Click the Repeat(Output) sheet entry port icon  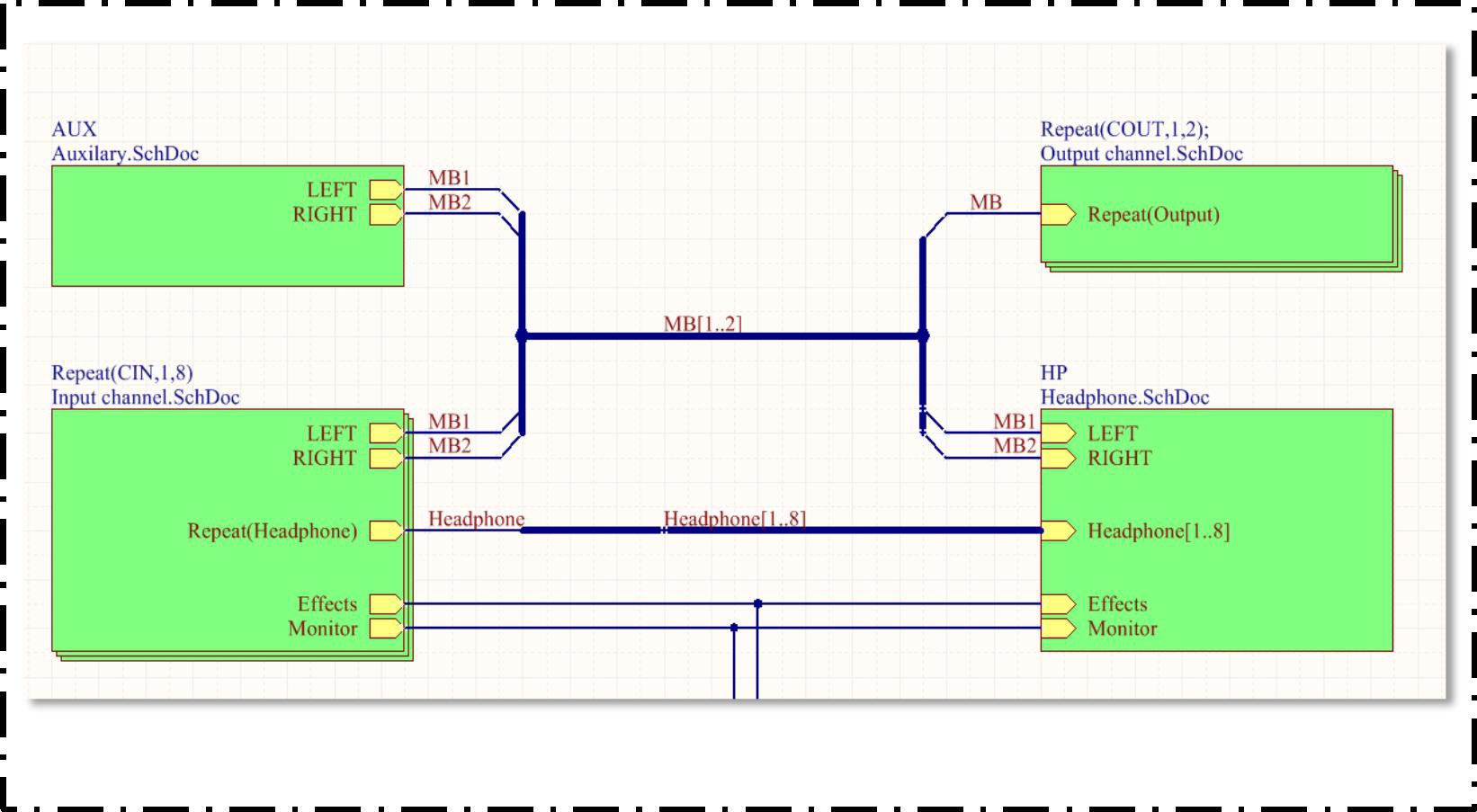pyautogui.click(x=1059, y=215)
